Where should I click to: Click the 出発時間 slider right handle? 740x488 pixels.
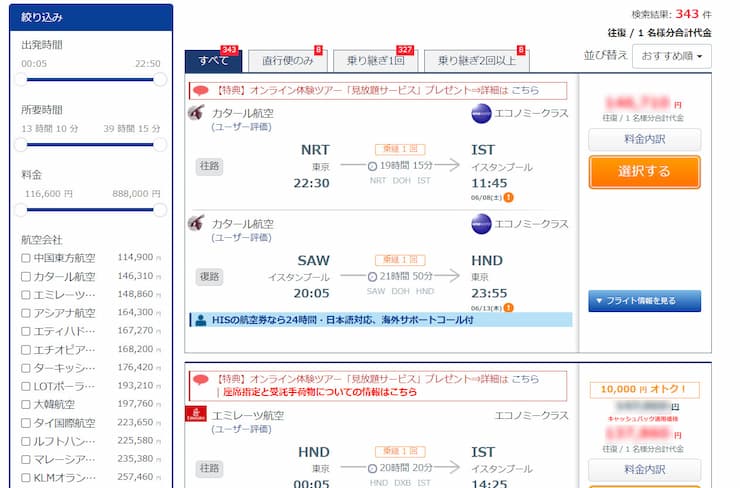160,80
